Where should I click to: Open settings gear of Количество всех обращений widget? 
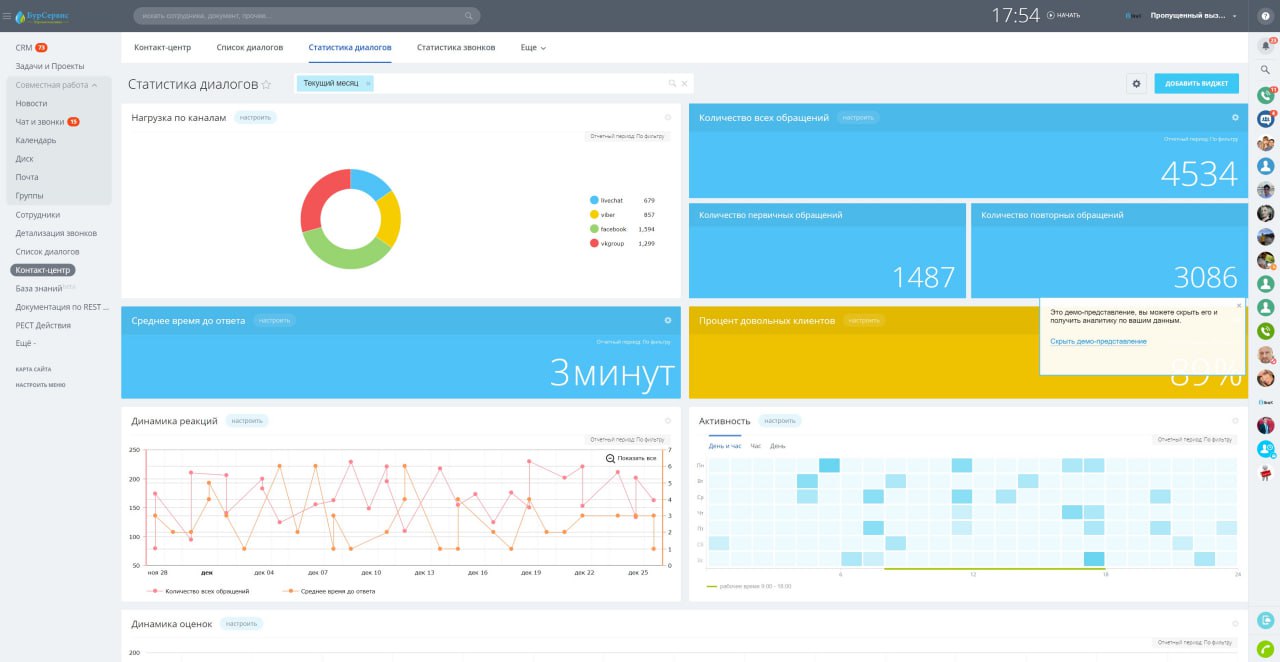(x=1235, y=118)
